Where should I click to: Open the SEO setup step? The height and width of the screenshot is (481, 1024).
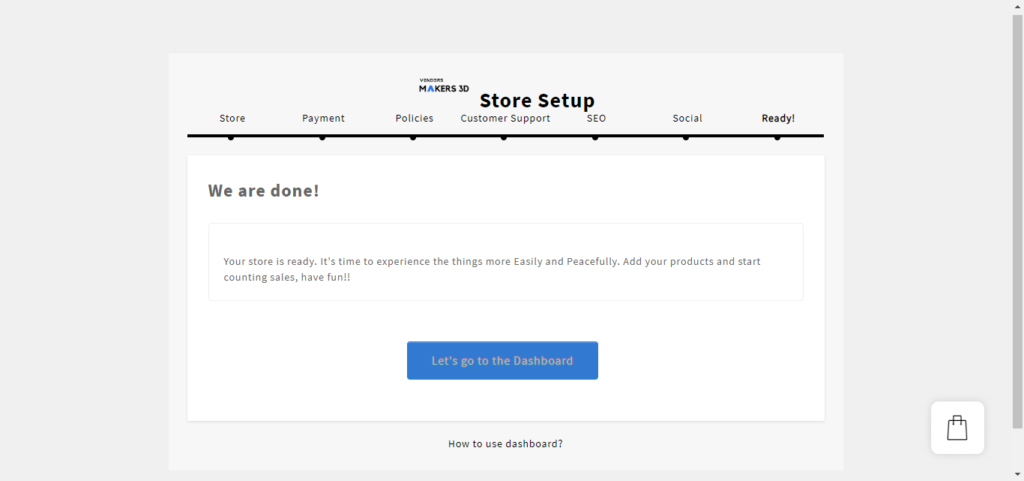pyautogui.click(x=596, y=118)
